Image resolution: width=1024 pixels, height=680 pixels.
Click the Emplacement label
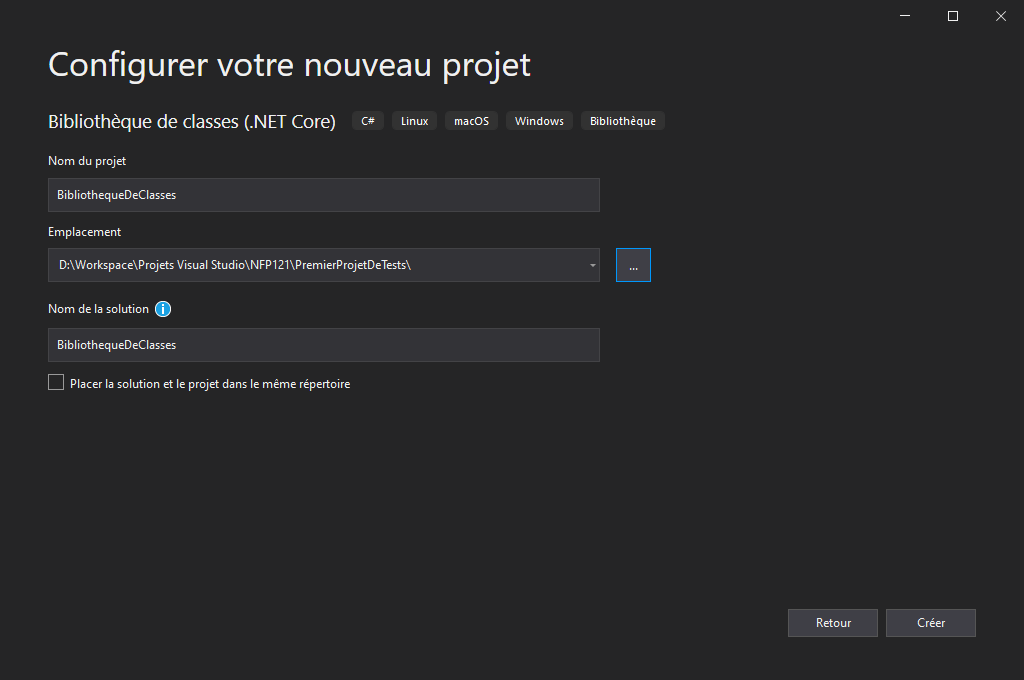84,232
